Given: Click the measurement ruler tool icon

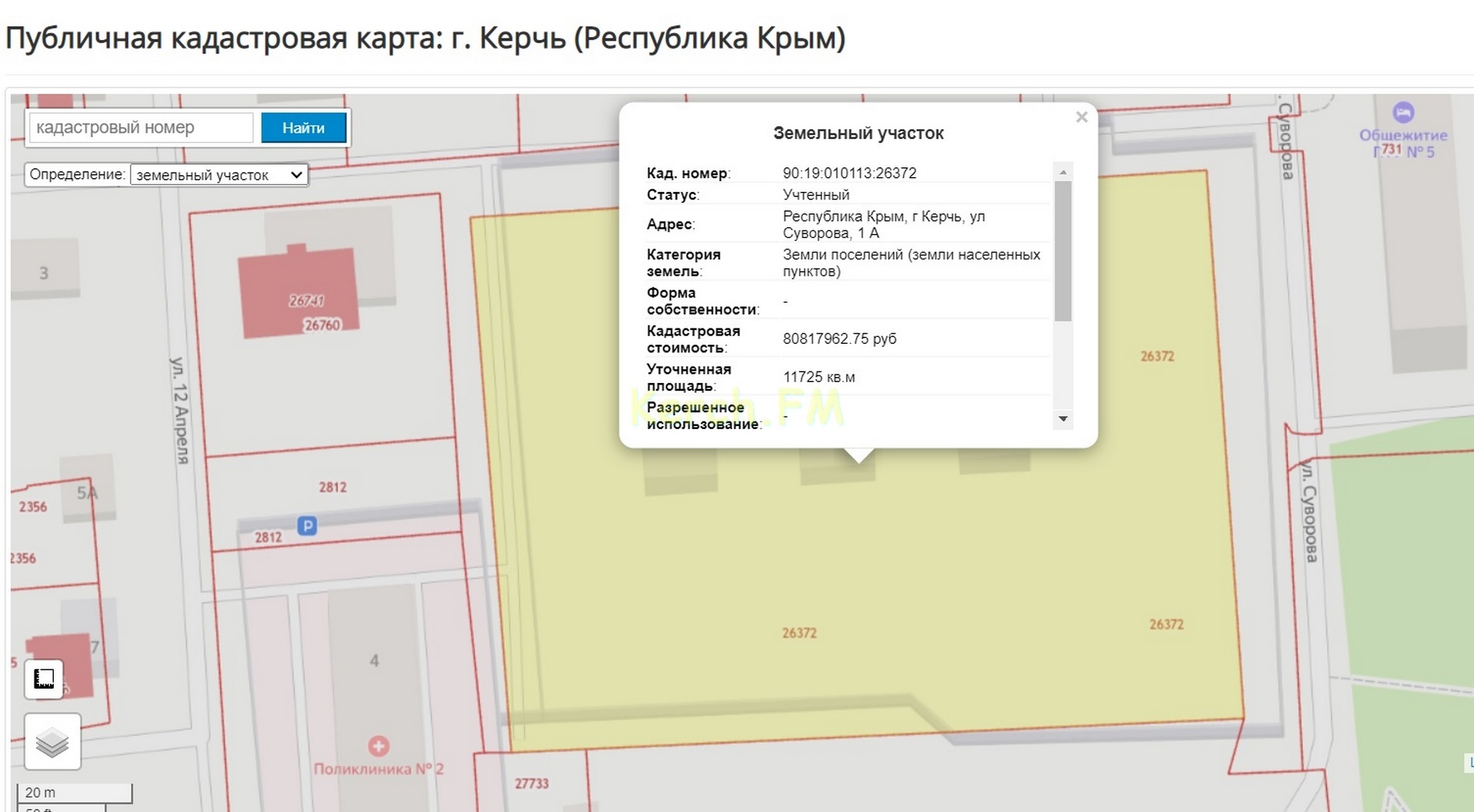Looking at the screenshot, I should pyautogui.click(x=44, y=678).
